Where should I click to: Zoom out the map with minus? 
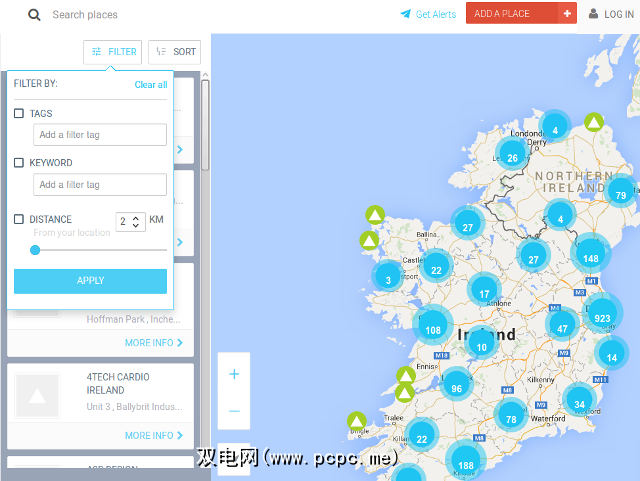pos(234,410)
